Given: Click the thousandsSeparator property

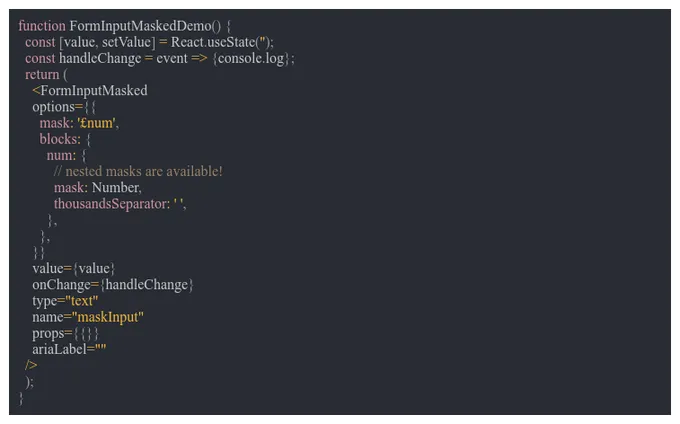Looking at the screenshot, I should pos(112,204).
